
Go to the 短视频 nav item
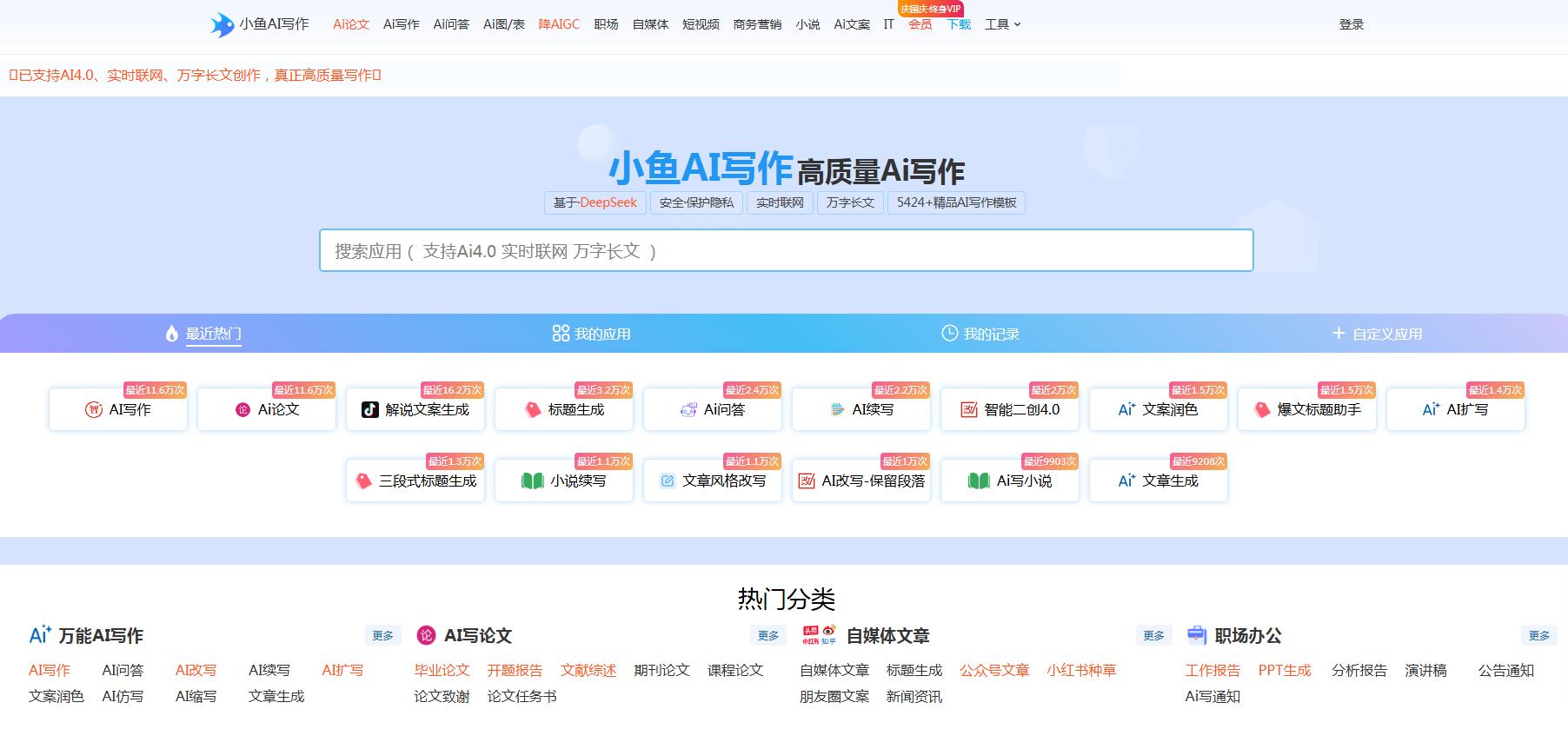pos(701,24)
